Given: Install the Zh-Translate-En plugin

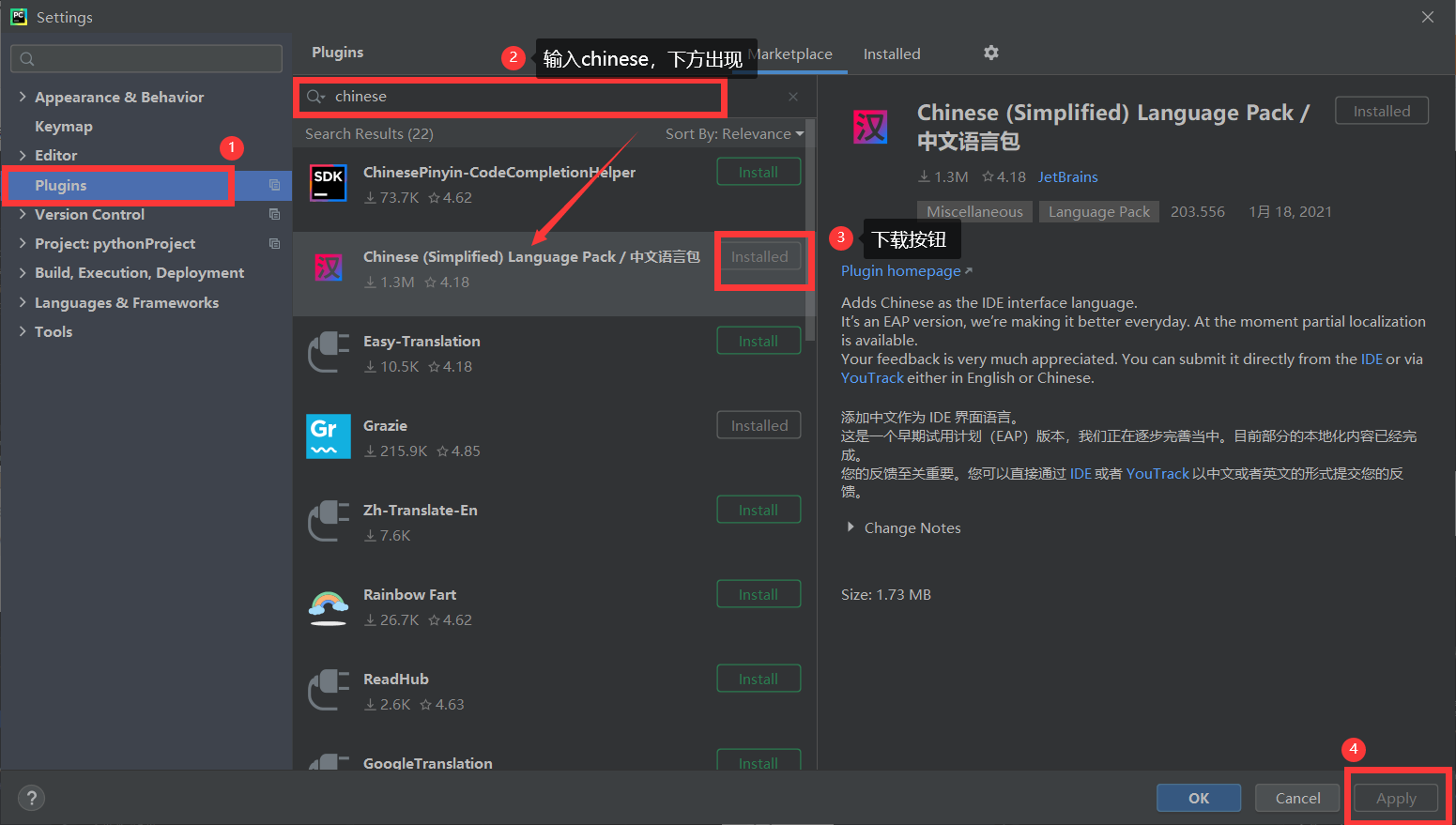Looking at the screenshot, I should [x=759, y=510].
